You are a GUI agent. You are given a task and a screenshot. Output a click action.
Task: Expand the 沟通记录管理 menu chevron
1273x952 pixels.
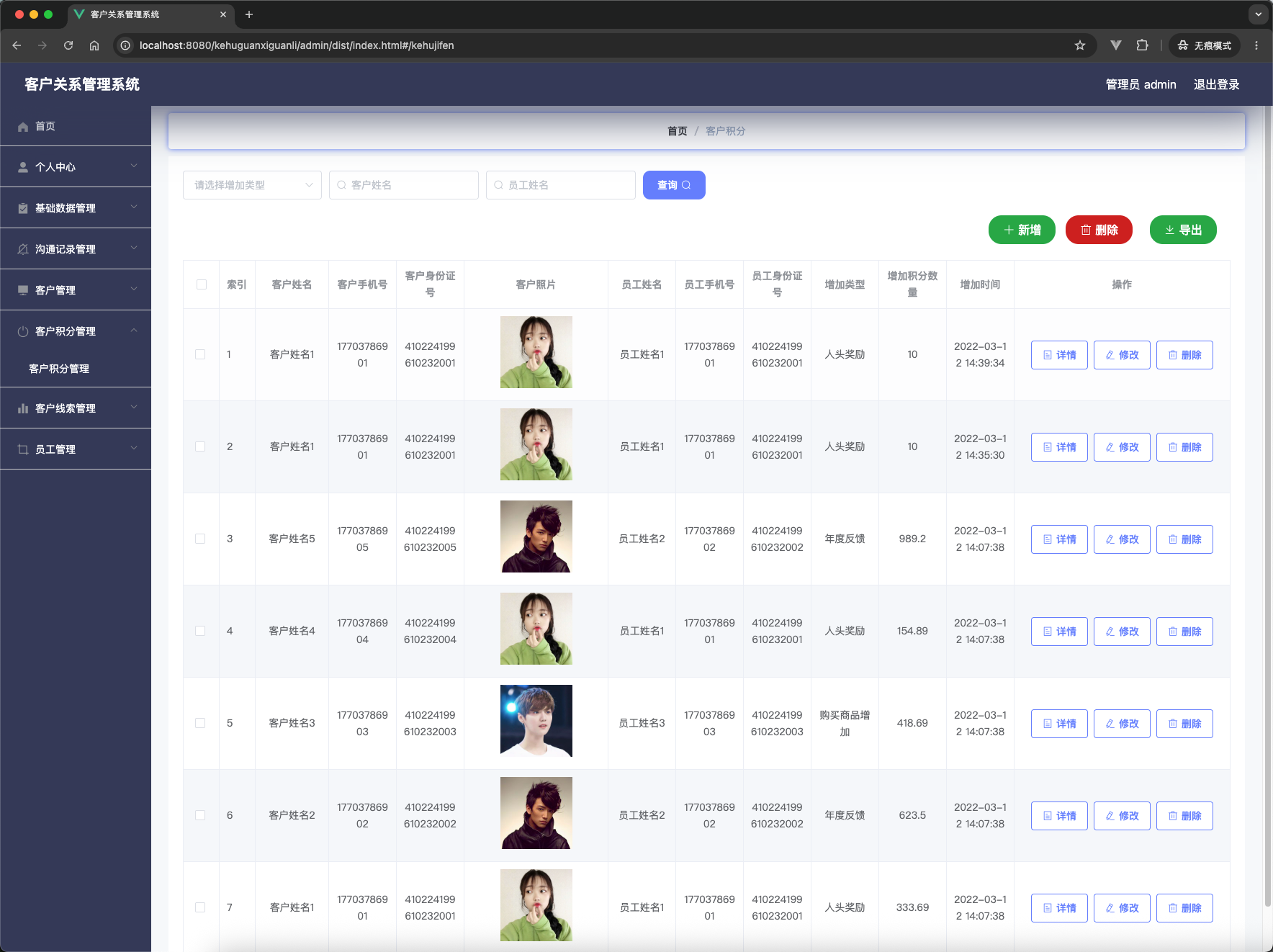click(x=134, y=248)
